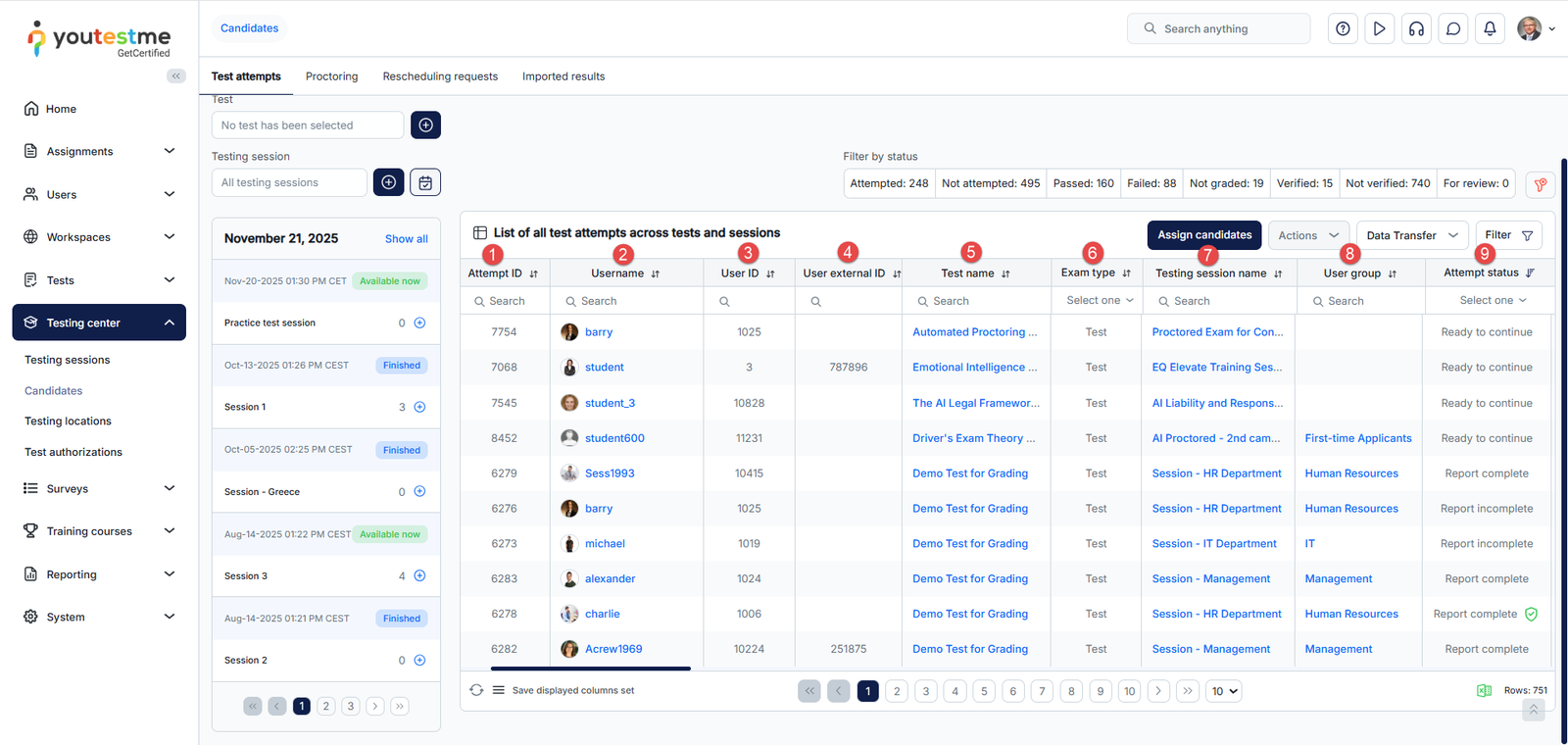Open the Actions dropdown
Screen dimensions: 1568x745
pyautogui.click(x=1307, y=235)
